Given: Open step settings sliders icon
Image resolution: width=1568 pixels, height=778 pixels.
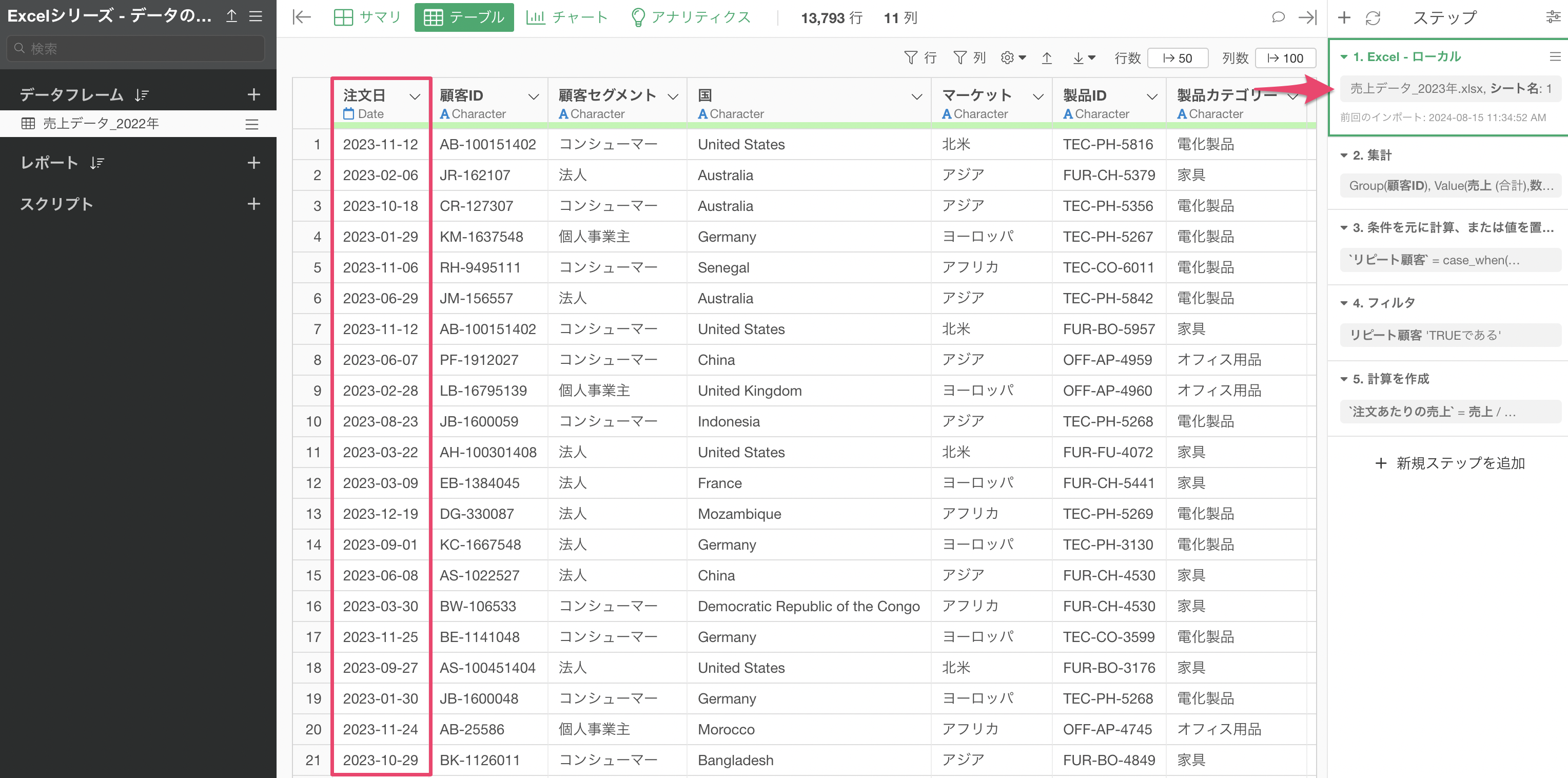Looking at the screenshot, I should tap(1553, 17).
